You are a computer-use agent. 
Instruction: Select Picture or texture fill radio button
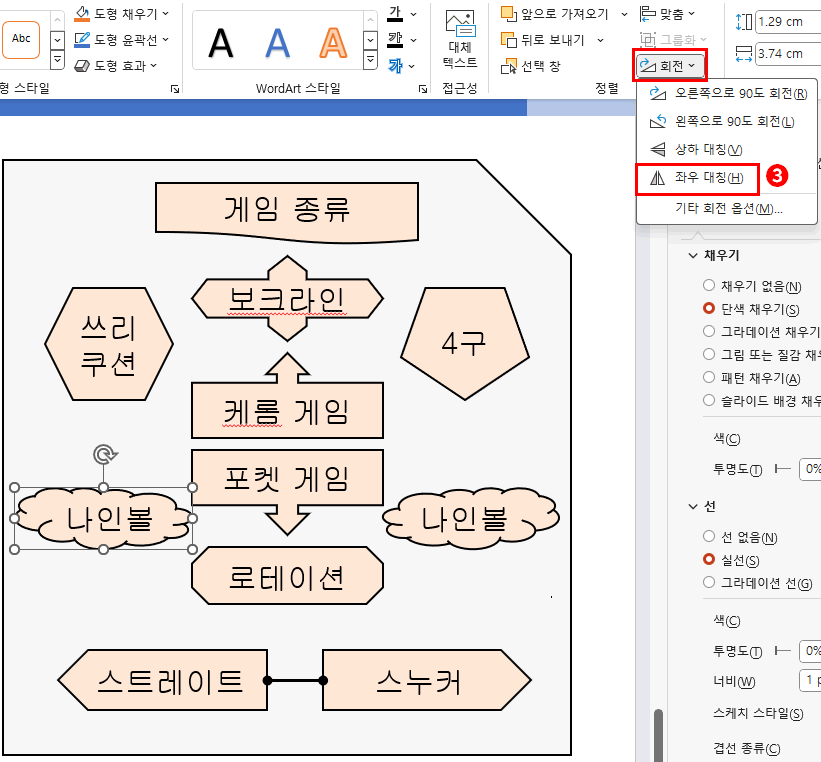709,355
